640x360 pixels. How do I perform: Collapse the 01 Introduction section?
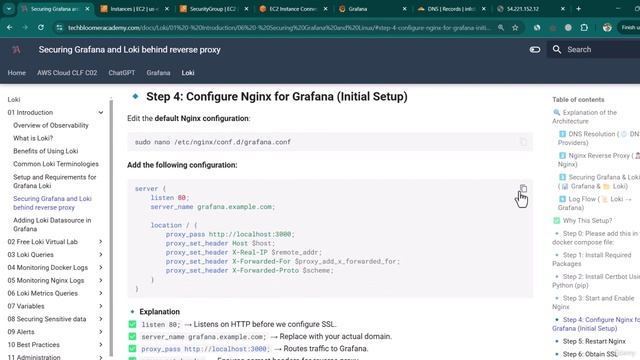(100, 112)
